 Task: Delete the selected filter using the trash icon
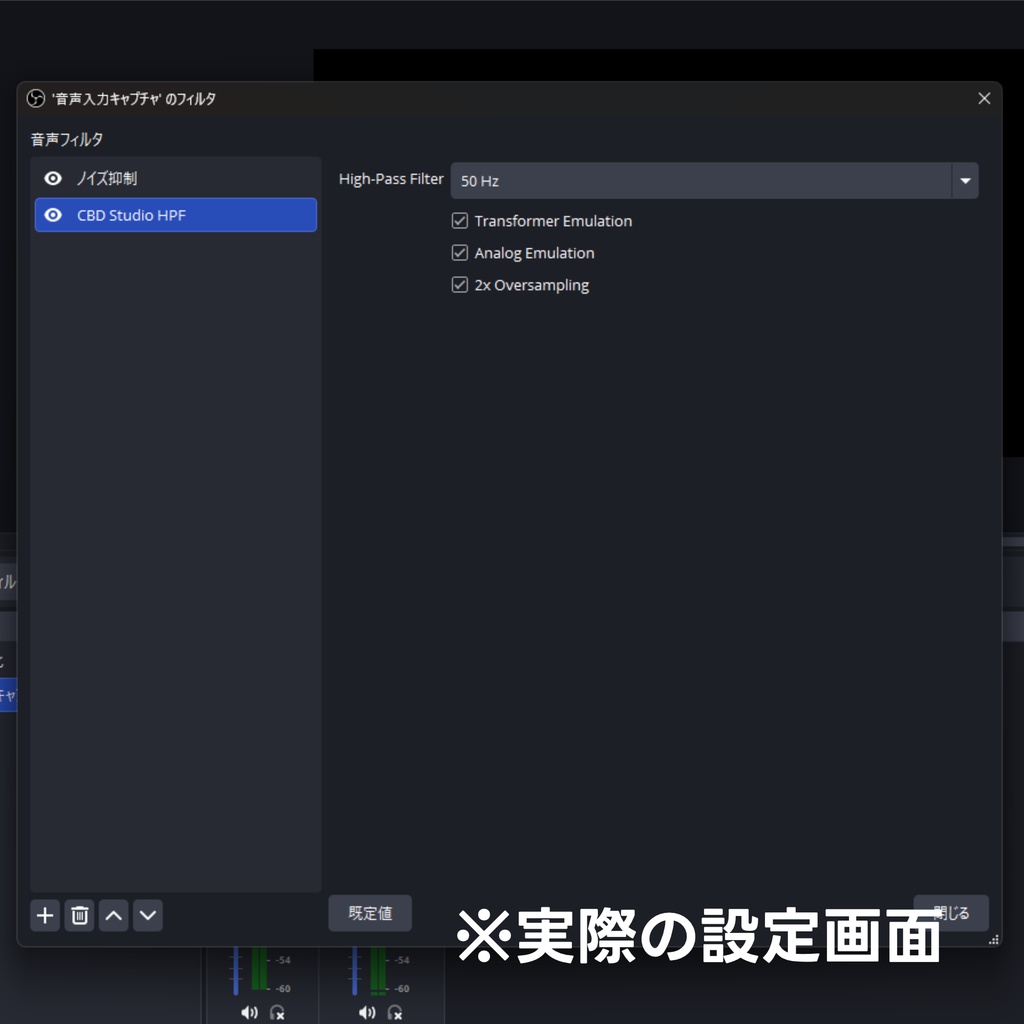pos(79,915)
